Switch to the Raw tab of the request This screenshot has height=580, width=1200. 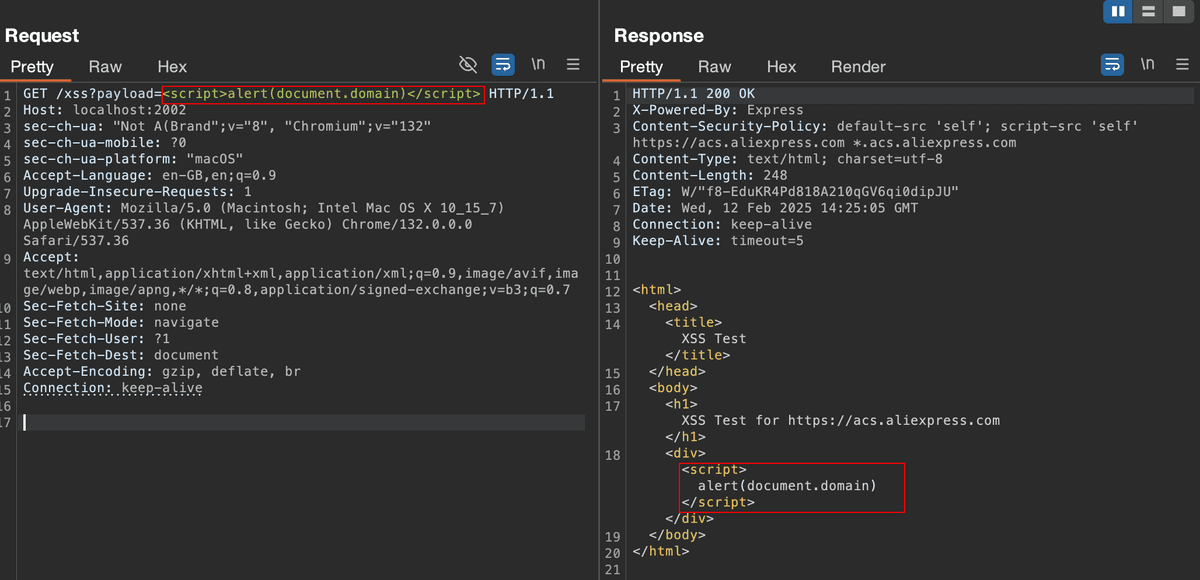tap(105, 67)
